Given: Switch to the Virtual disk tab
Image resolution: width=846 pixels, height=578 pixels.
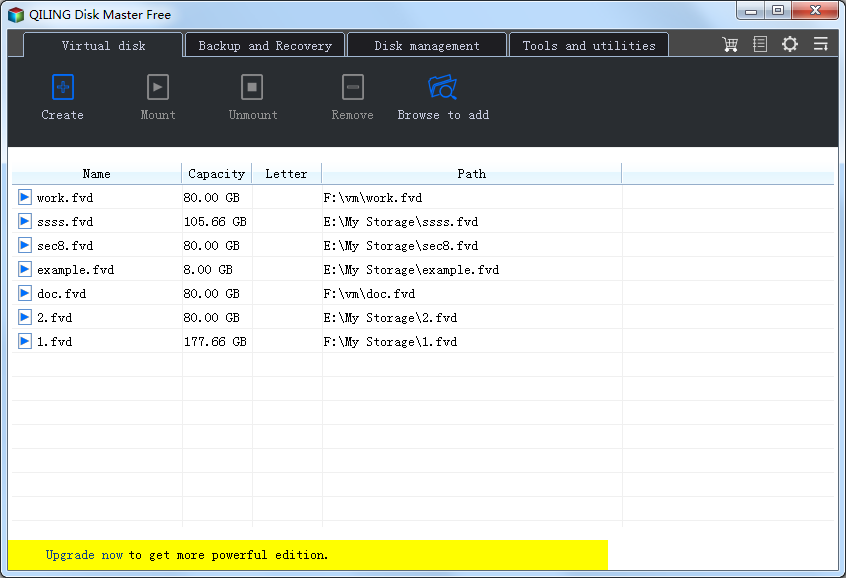Looking at the screenshot, I should point(103,45).
